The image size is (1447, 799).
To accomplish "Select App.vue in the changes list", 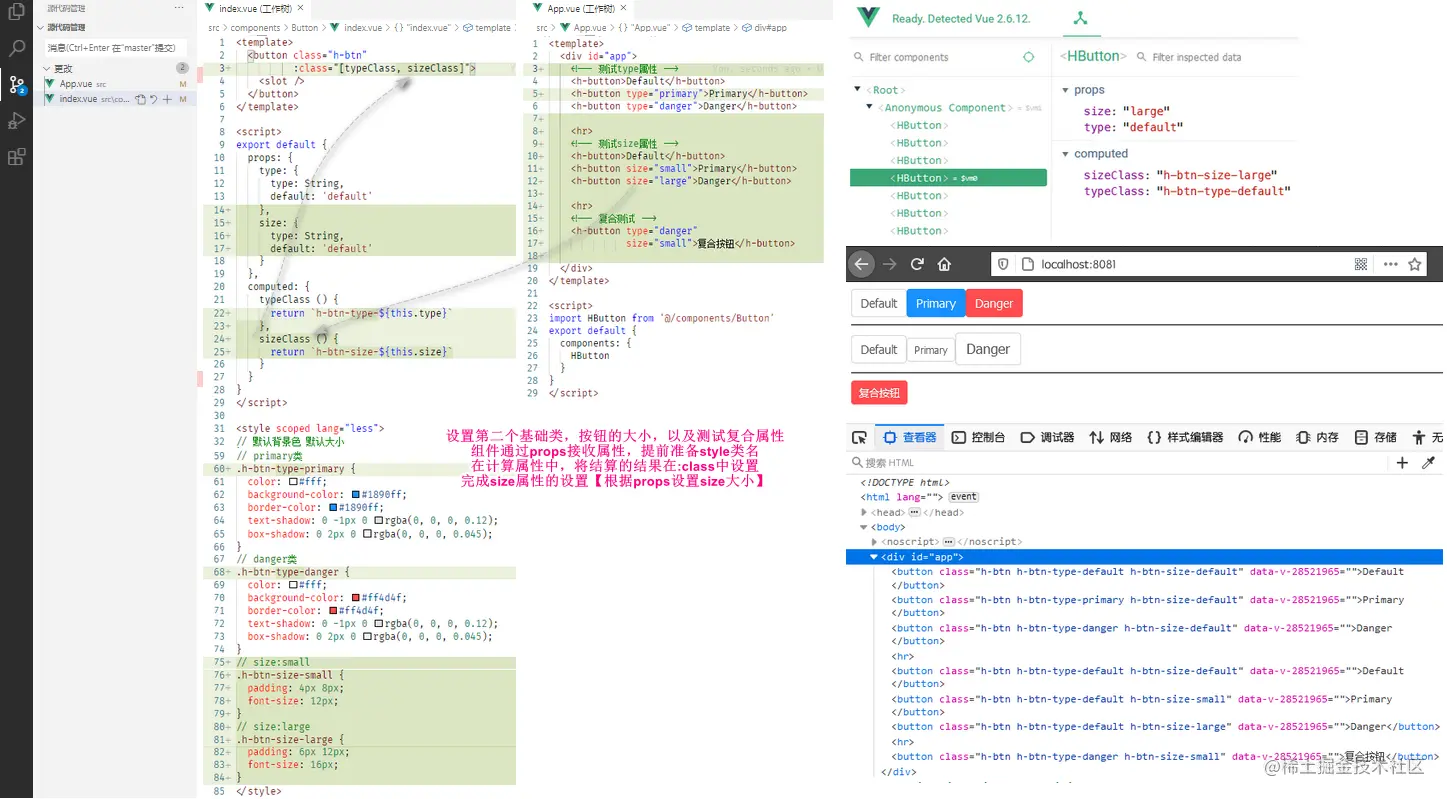I will [x=115, y=84].
